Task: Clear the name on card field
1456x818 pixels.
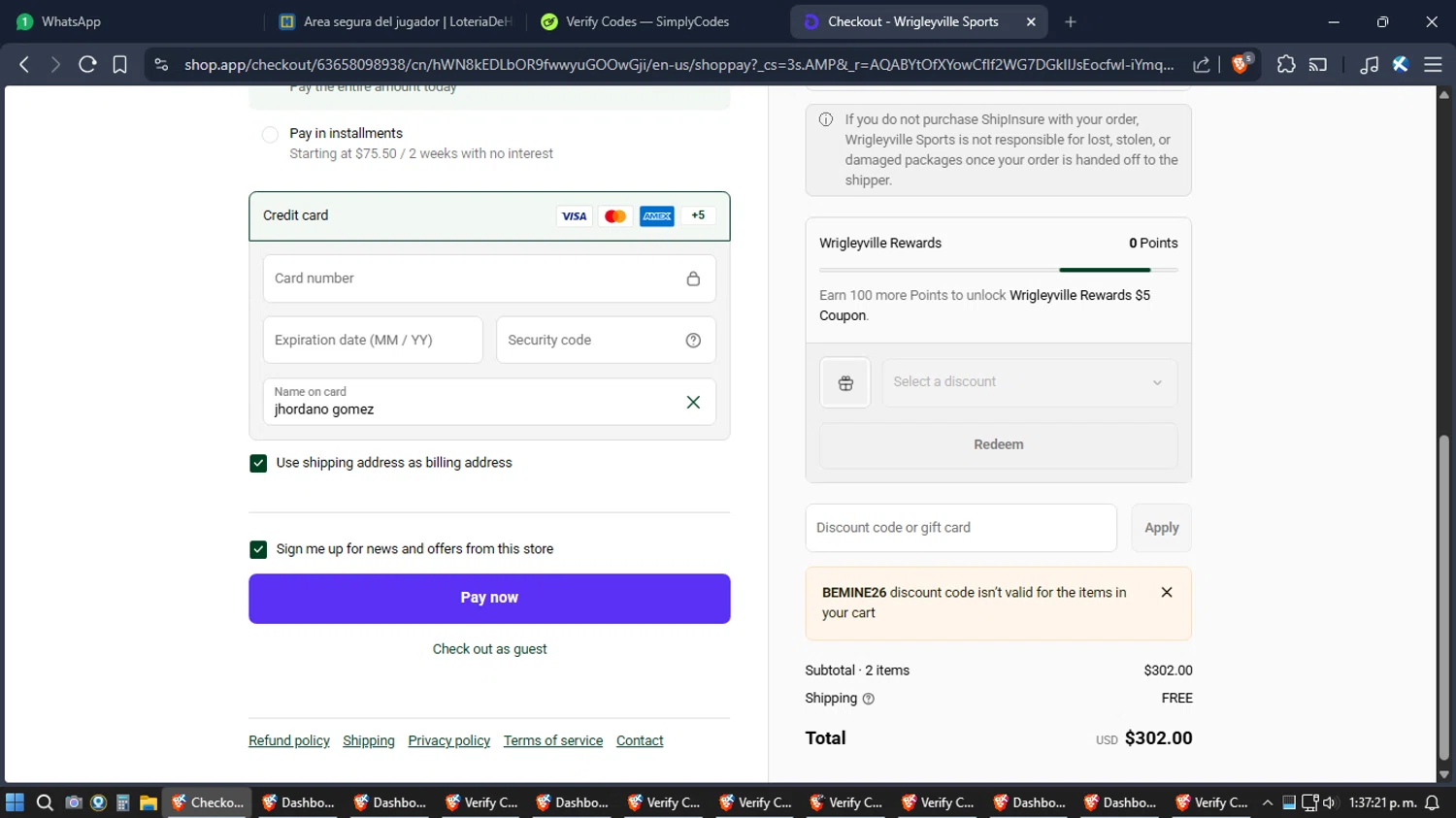Action: [693, 402]
